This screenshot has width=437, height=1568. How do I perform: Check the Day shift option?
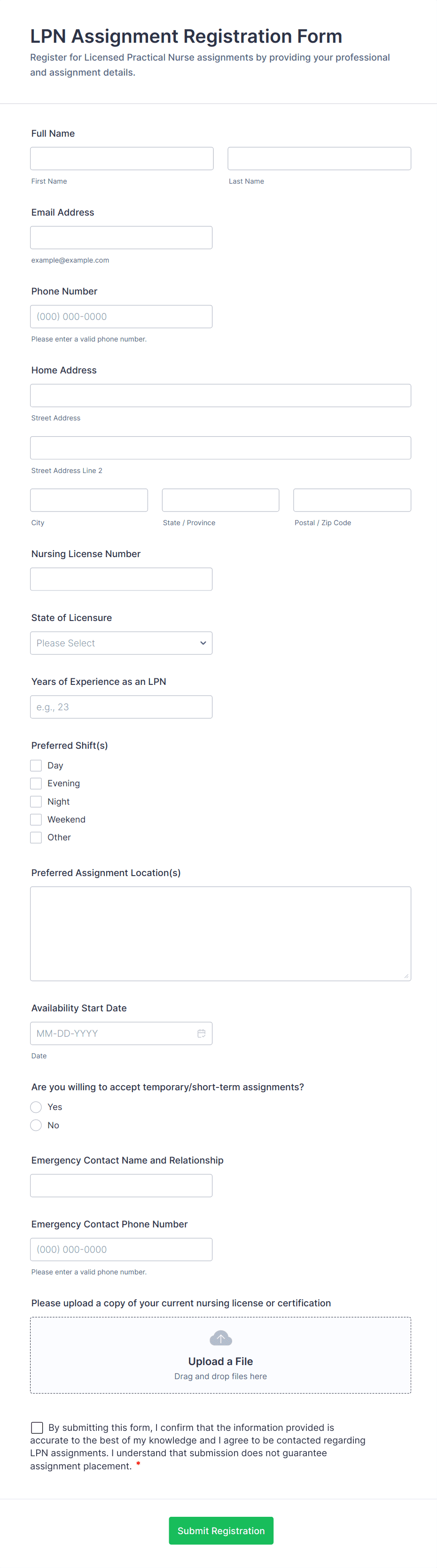coord(36,765)
